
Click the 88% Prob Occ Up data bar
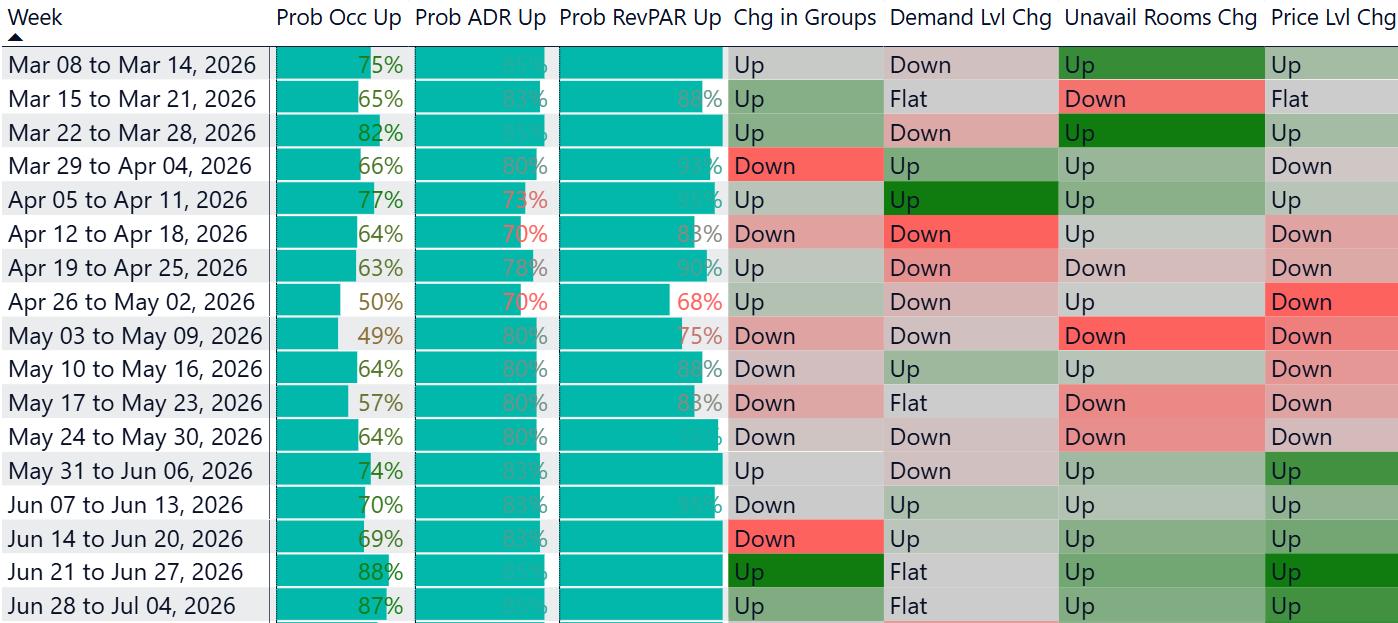(340, 572)
